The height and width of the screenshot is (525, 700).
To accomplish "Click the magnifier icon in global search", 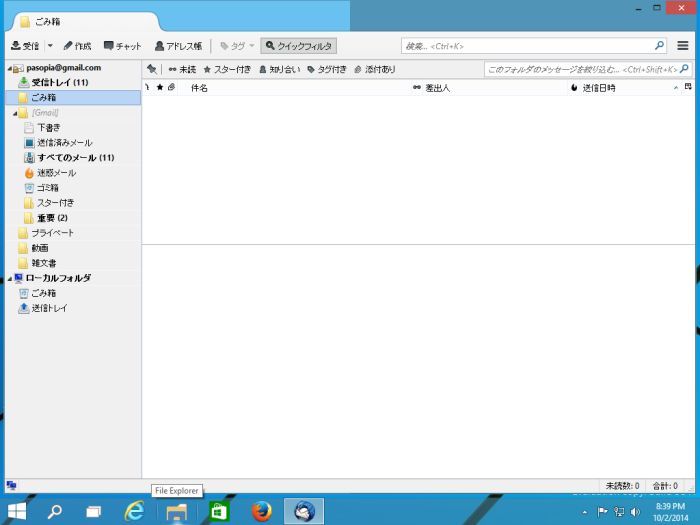I will click(659, 45).
